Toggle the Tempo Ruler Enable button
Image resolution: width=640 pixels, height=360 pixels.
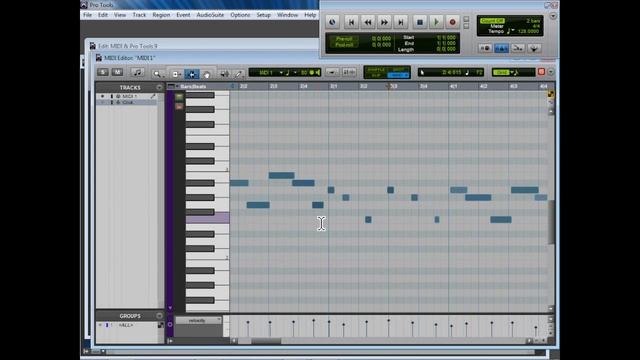[x=534, y=48]
